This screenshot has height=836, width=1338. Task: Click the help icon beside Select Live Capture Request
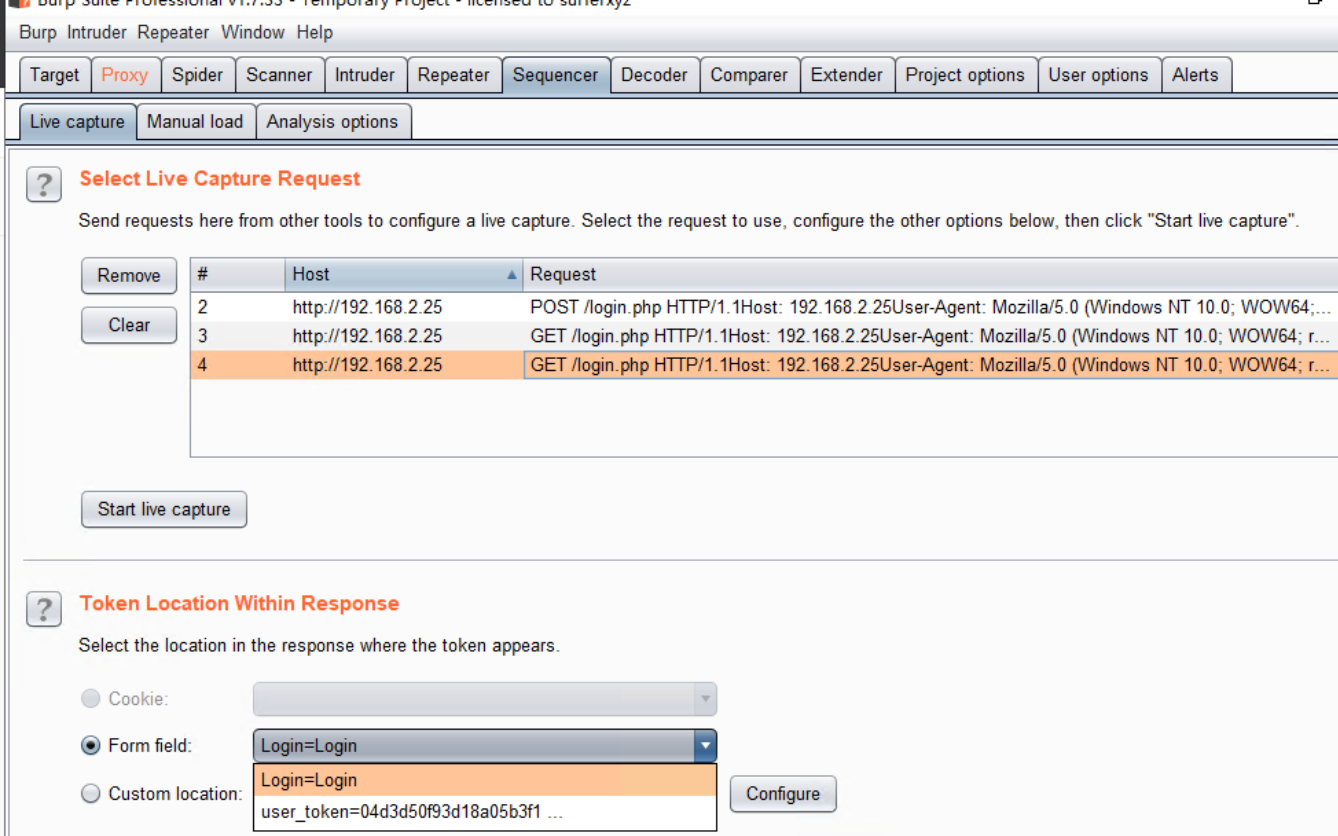(x=43, y=185)
